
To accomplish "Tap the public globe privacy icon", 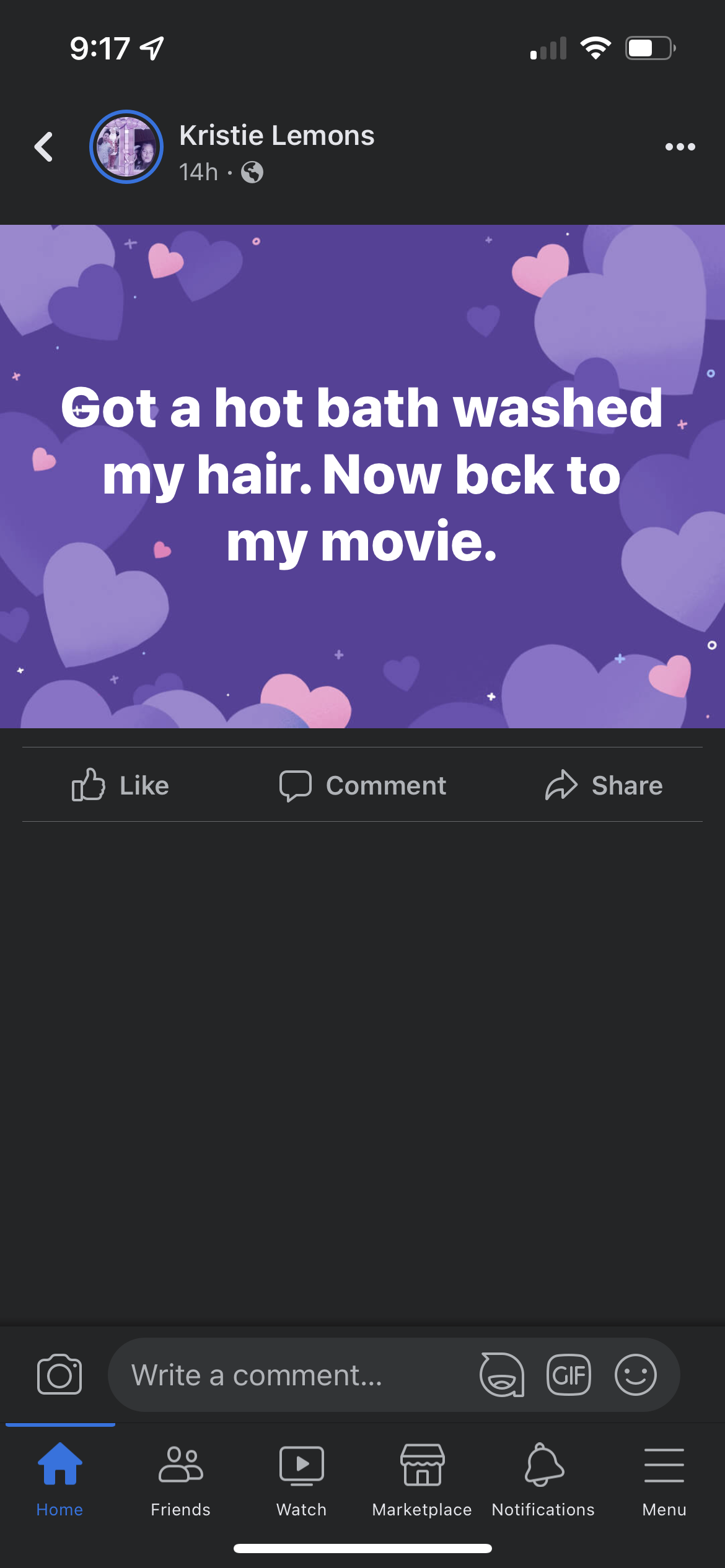I will point(252,172).
